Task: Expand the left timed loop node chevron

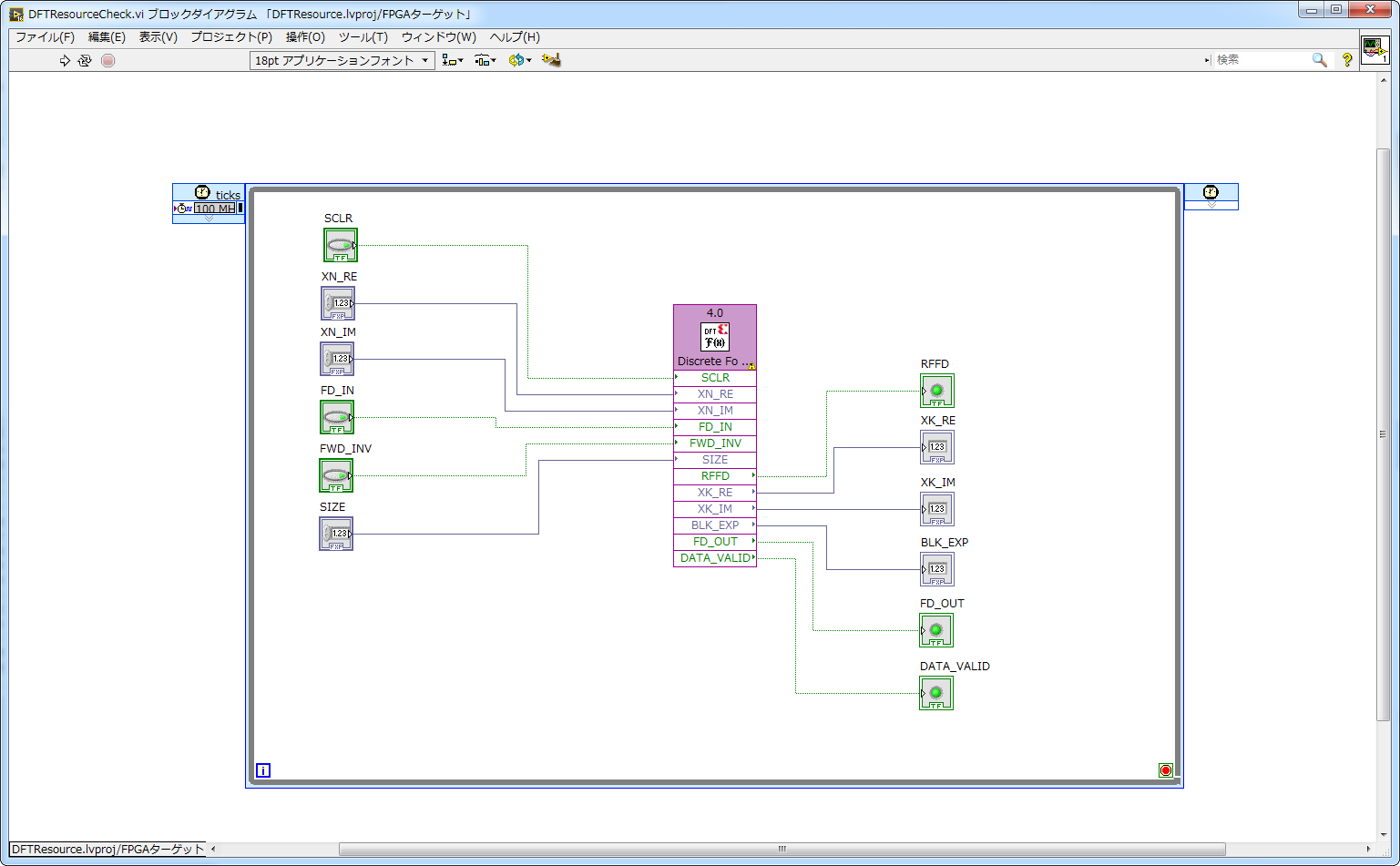Action: click(x=209, y=219)
